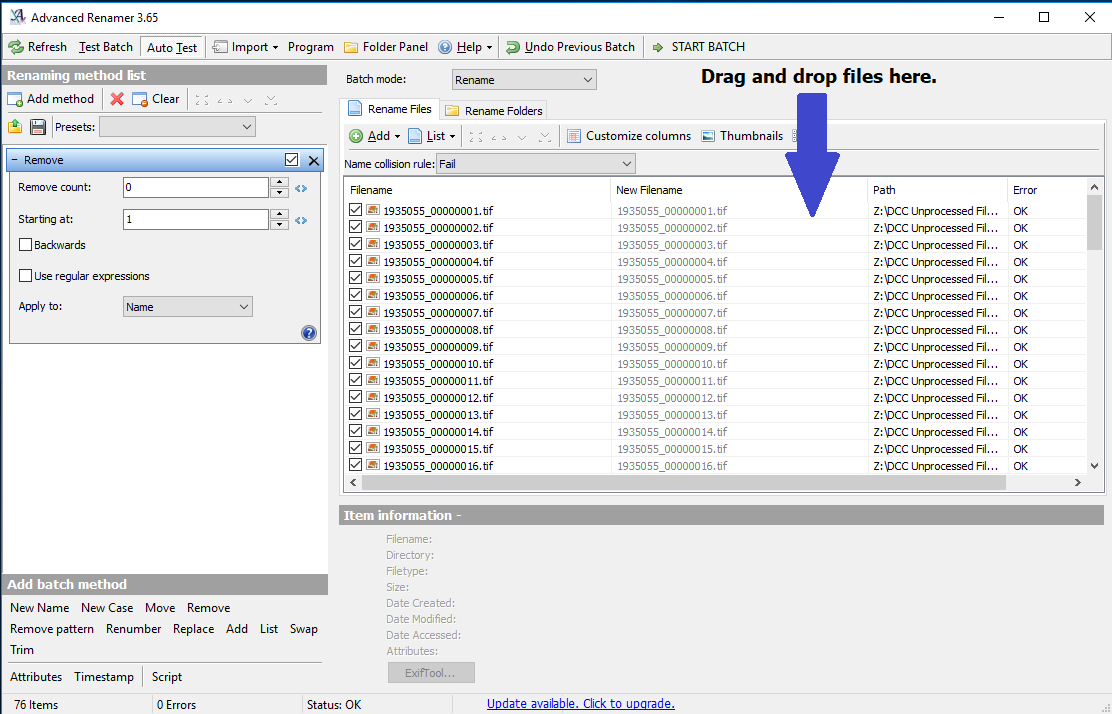Open the Thumbnails view
1112x714 pixels.
[742, 136]
